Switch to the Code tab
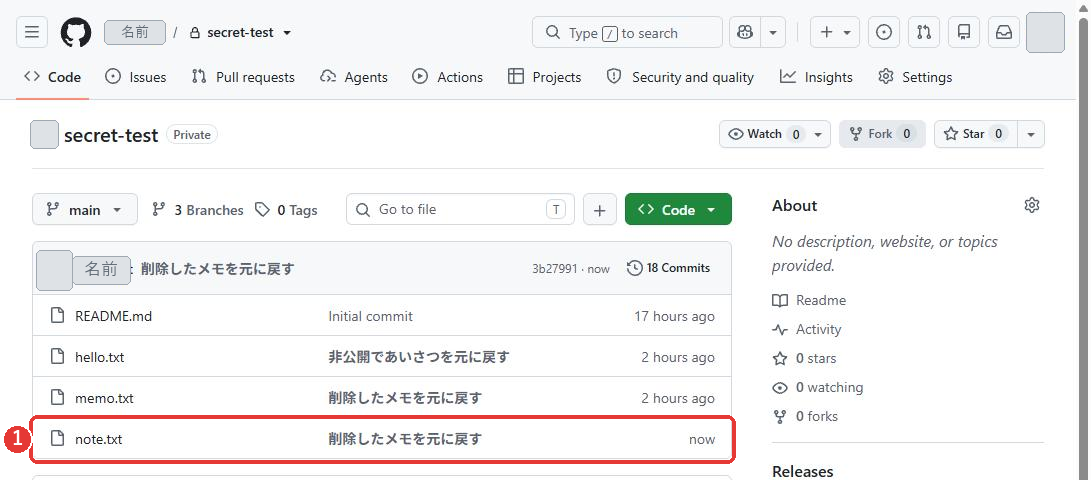 53,77
